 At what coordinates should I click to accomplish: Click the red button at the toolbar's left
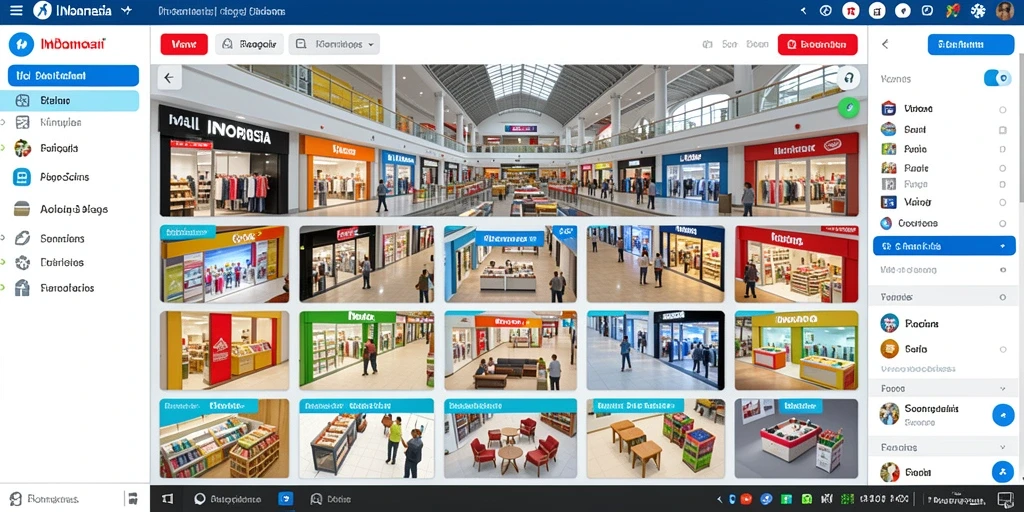pos(184,44)
